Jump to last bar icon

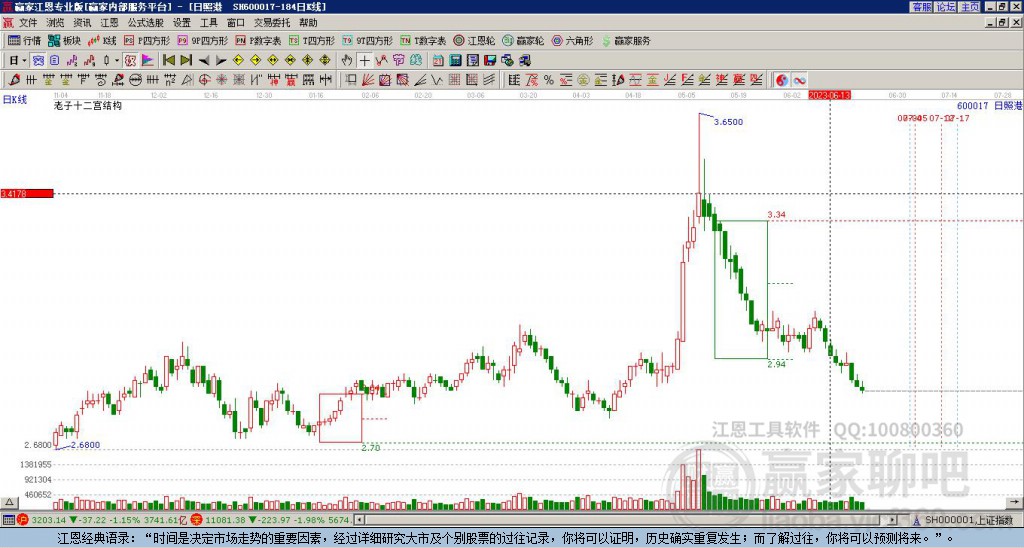pyautogui.click(x=186, y=61)
